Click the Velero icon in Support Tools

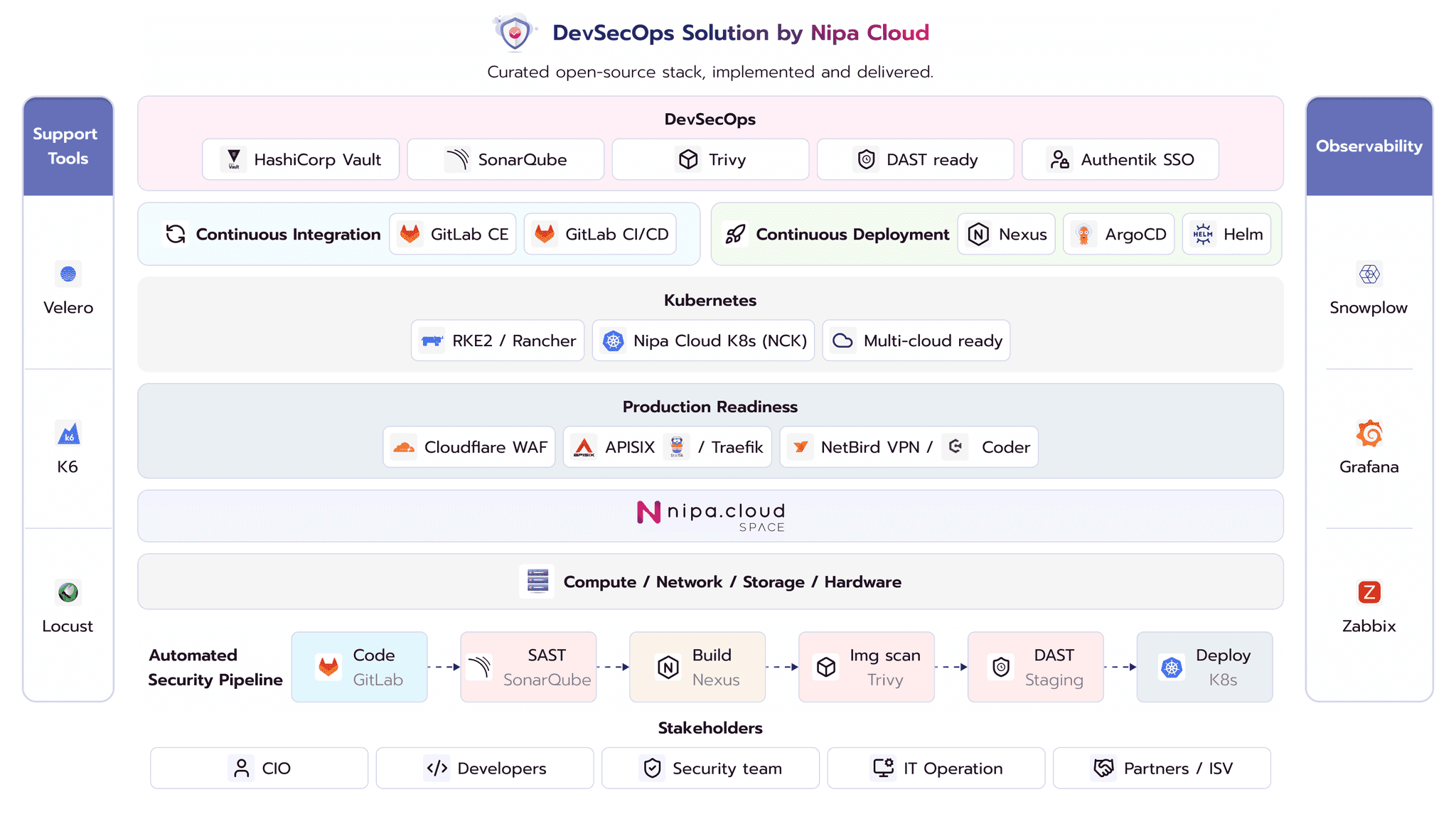coord(68,274)
